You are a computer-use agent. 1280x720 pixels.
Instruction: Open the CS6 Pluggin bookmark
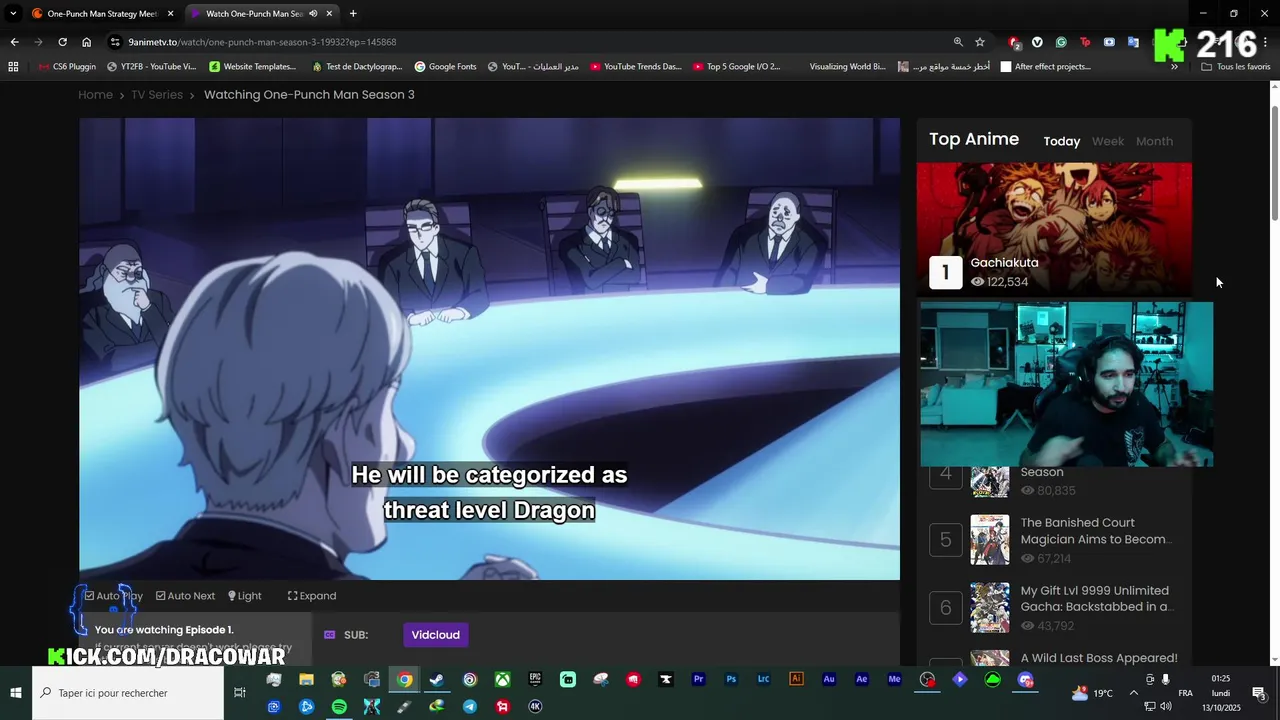(x=66, y=67)
